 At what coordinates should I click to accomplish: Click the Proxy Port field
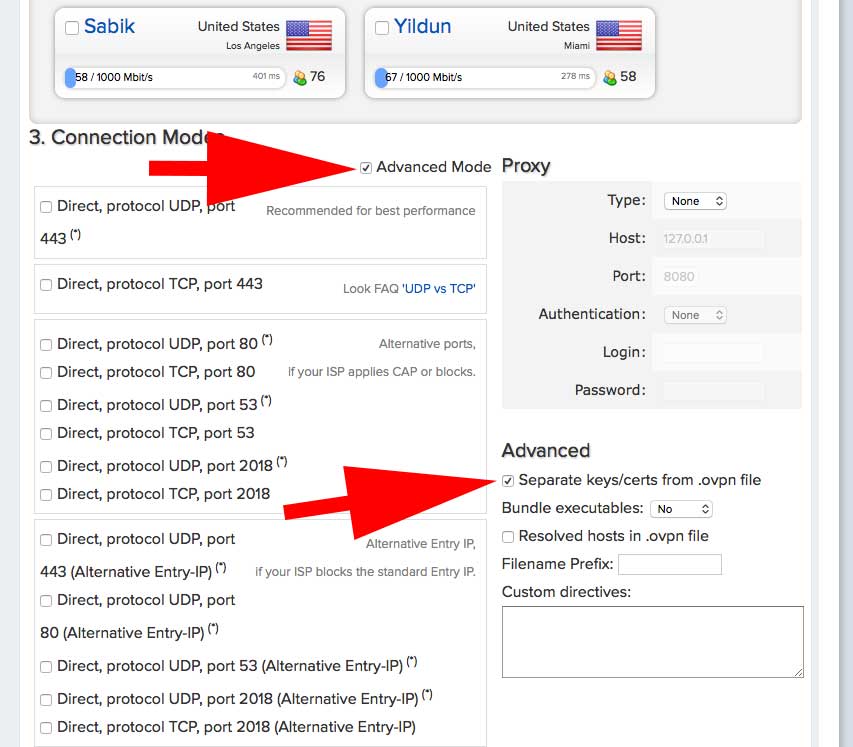point(714,276)
